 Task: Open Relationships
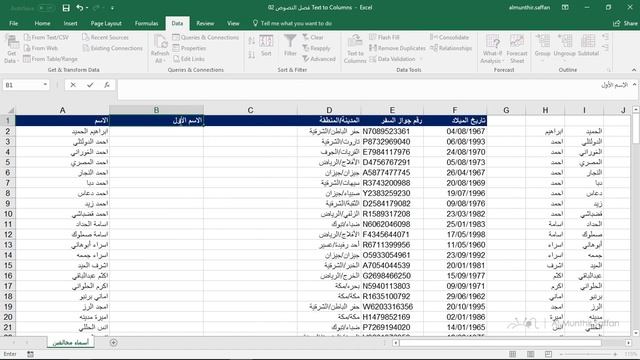(451, 48)
